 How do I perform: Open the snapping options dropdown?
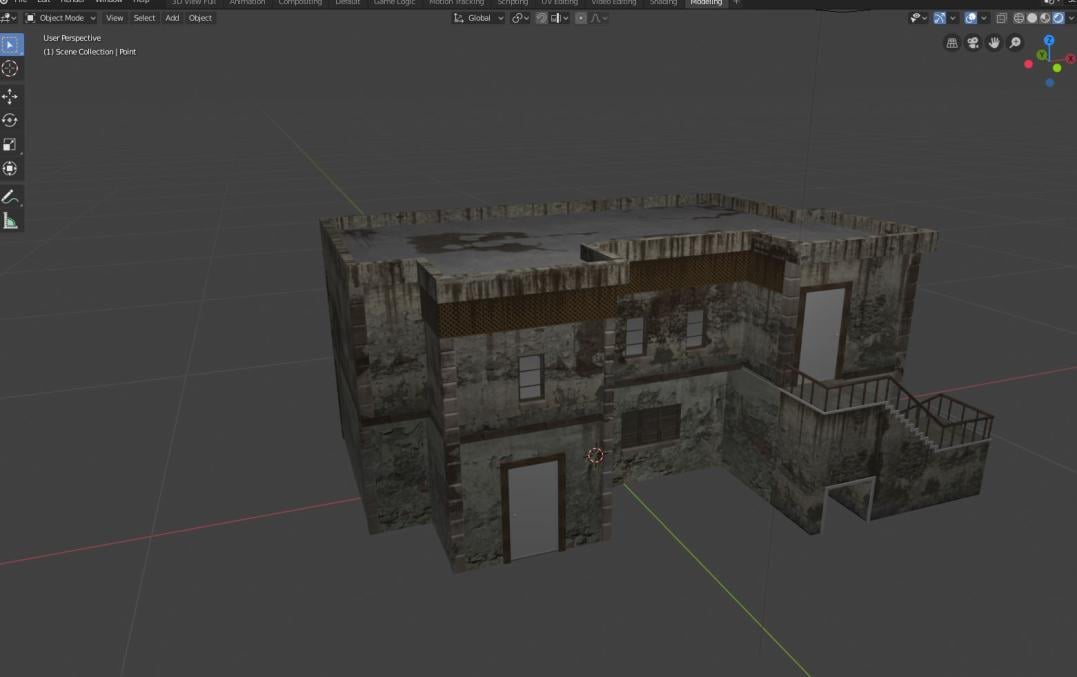pos(560,19)
